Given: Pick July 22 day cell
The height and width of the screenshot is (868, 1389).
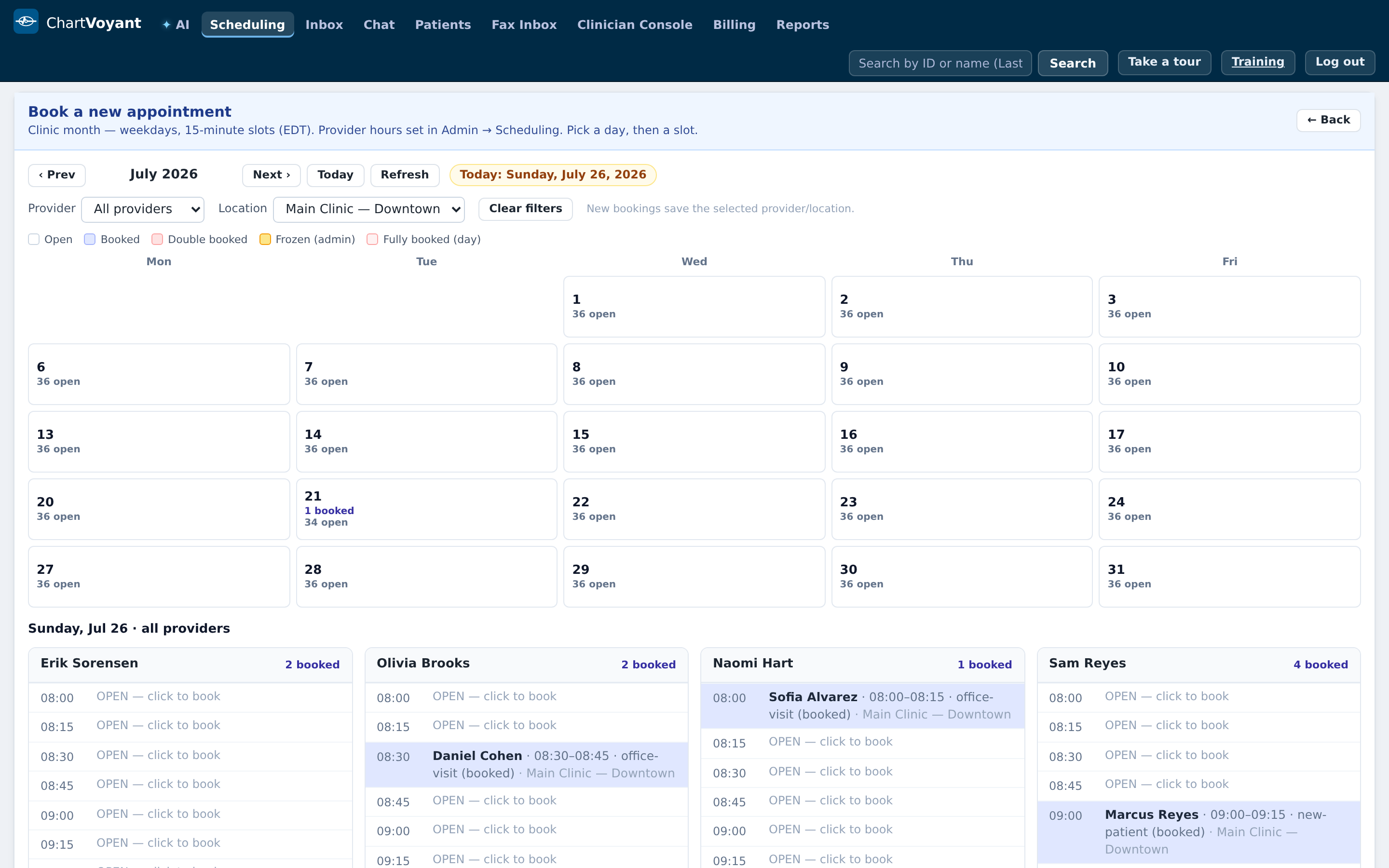Looking at the screenshot, I should point(694,509).
